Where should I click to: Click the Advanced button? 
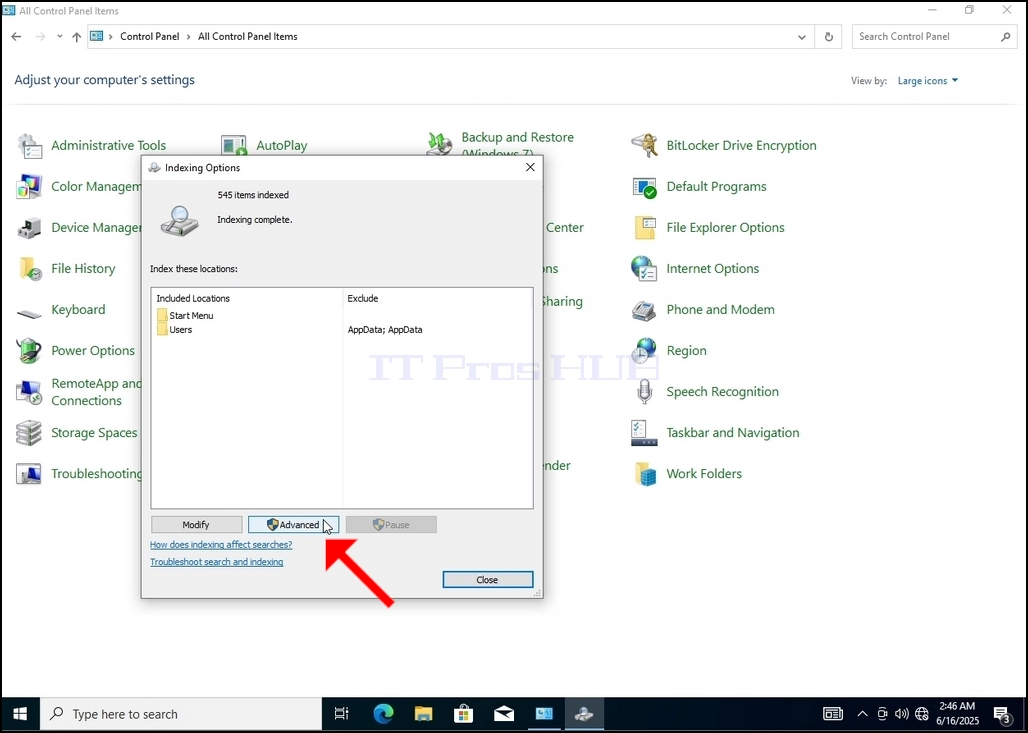point(294,525)
